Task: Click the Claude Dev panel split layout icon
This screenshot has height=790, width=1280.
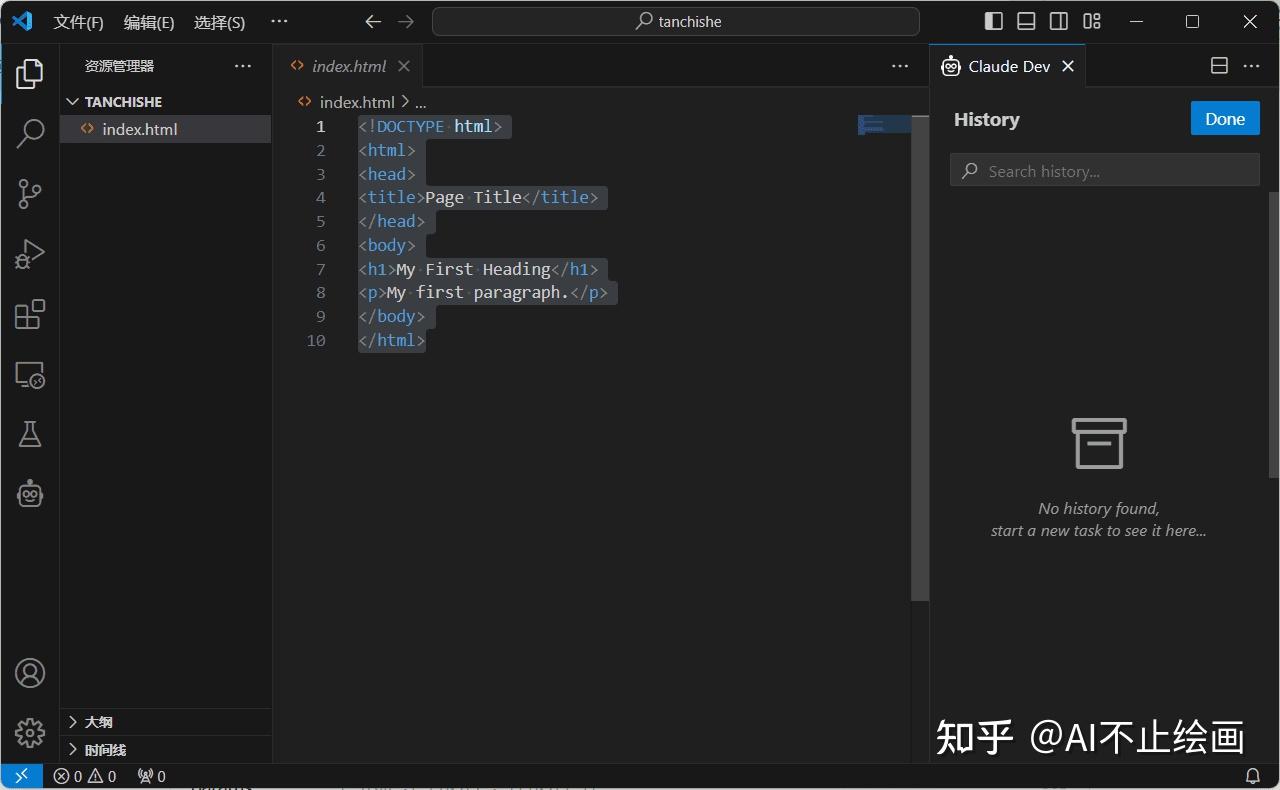Action: pyautogui.click(x=1219, y=66)
